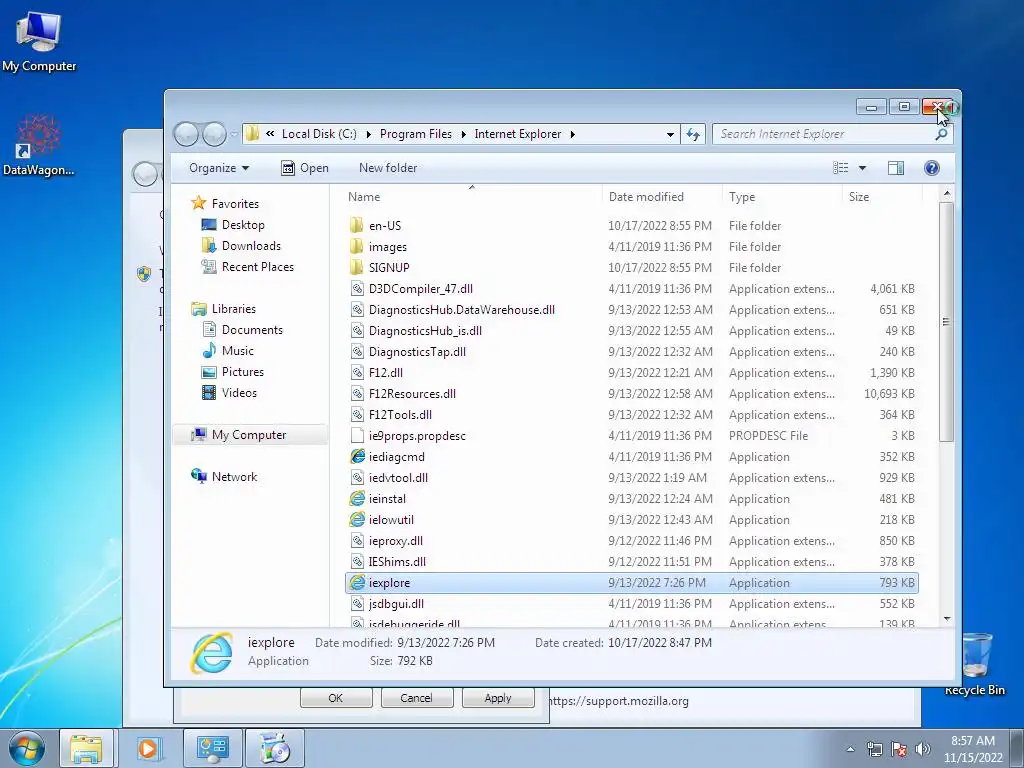Click the refresh button beside address bar
This screenshot has width=1024, height=768.
coord(693,134)
